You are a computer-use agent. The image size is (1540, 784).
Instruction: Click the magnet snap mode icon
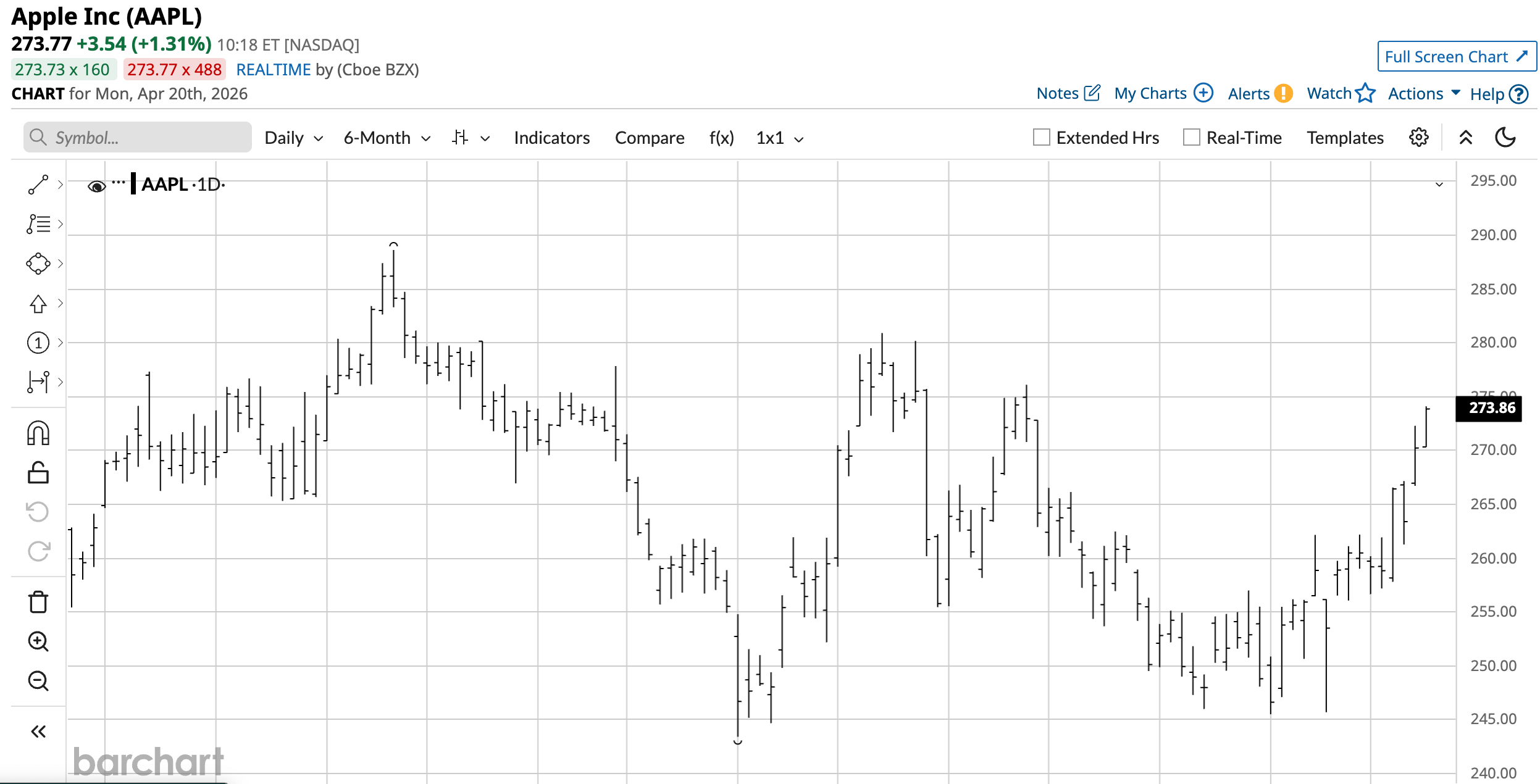[38, 433]
